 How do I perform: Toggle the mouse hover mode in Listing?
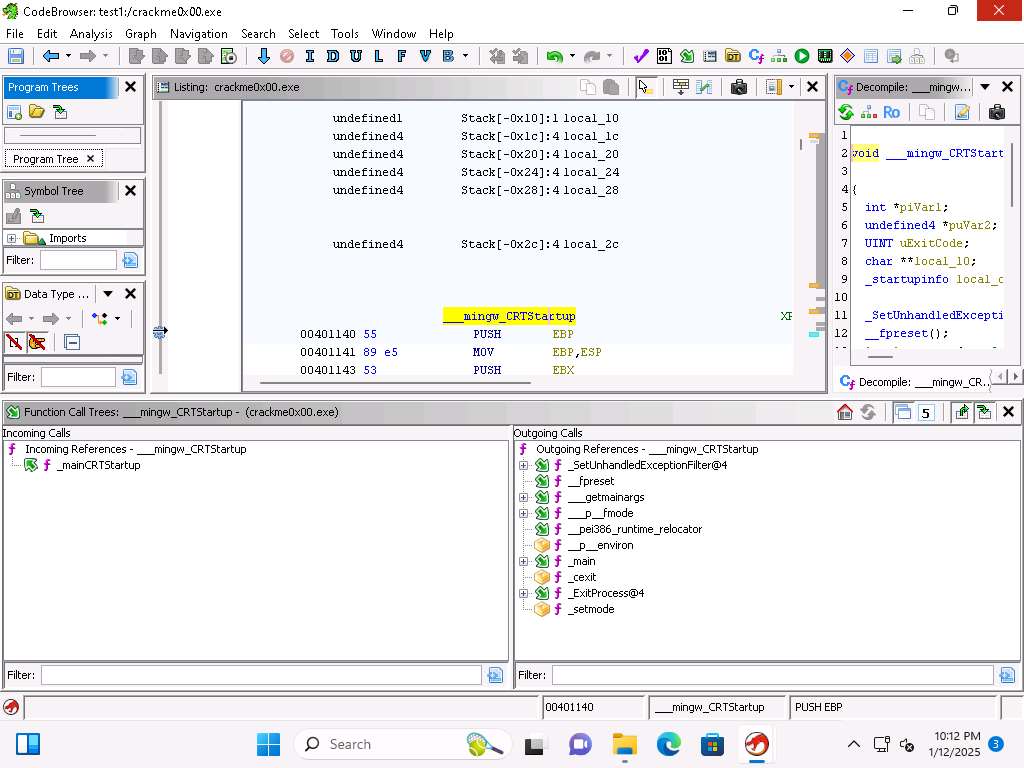(x=645, y=87)
